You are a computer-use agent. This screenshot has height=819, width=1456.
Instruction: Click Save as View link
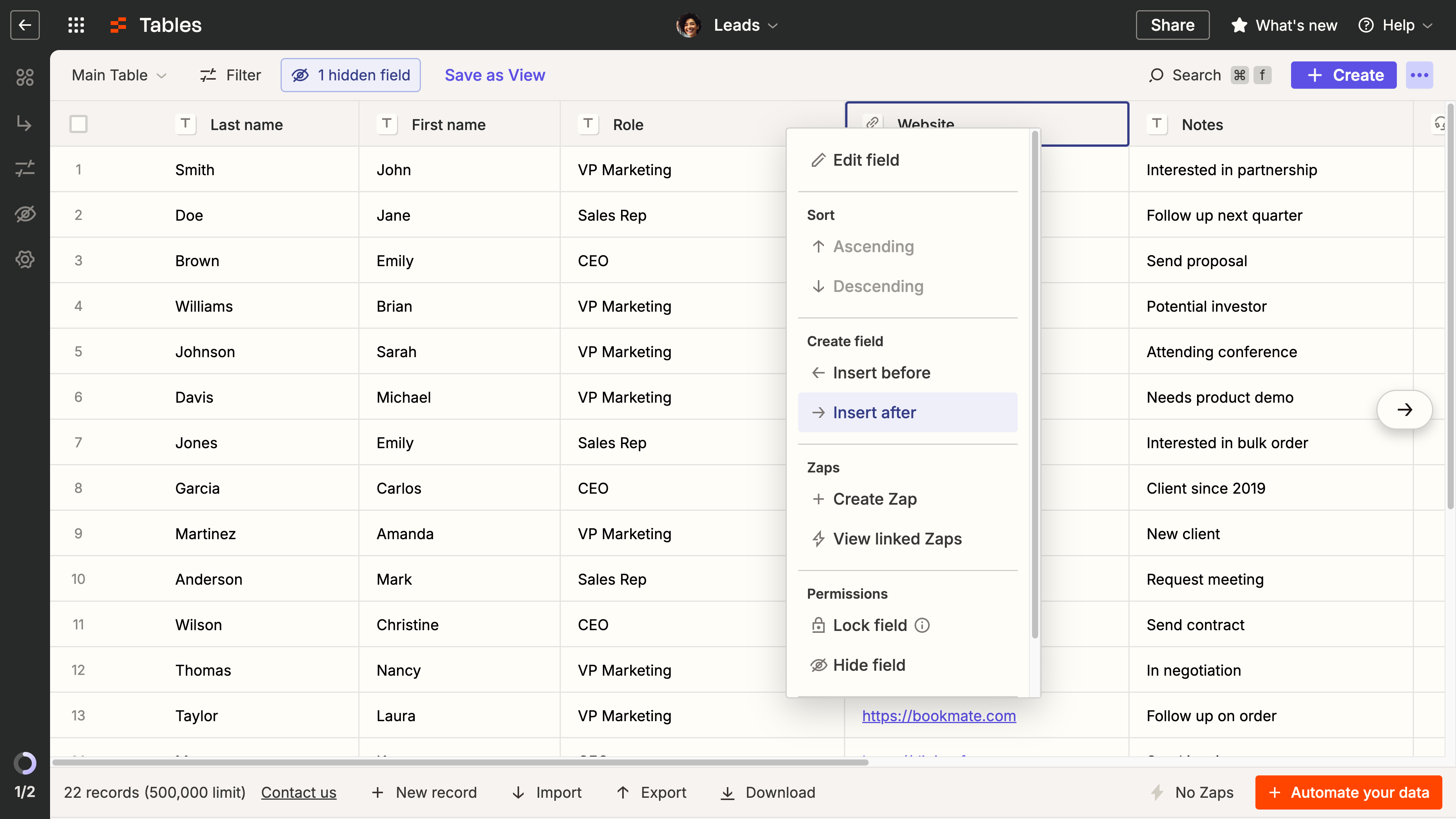pyautogui.click(x=494, y=75)
